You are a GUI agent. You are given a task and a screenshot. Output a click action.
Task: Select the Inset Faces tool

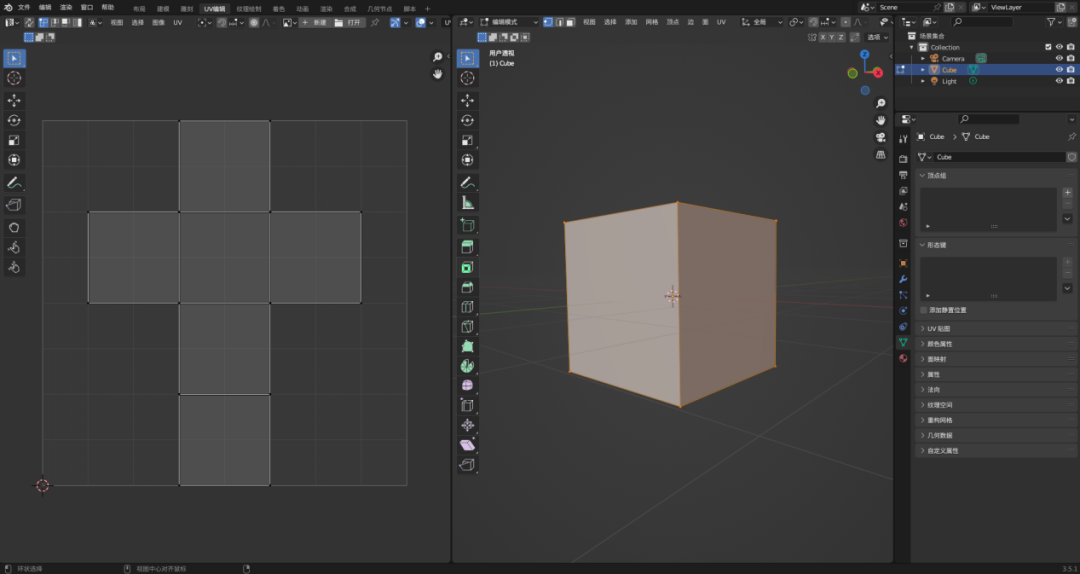pyautogui.click(x=468, y=267)
